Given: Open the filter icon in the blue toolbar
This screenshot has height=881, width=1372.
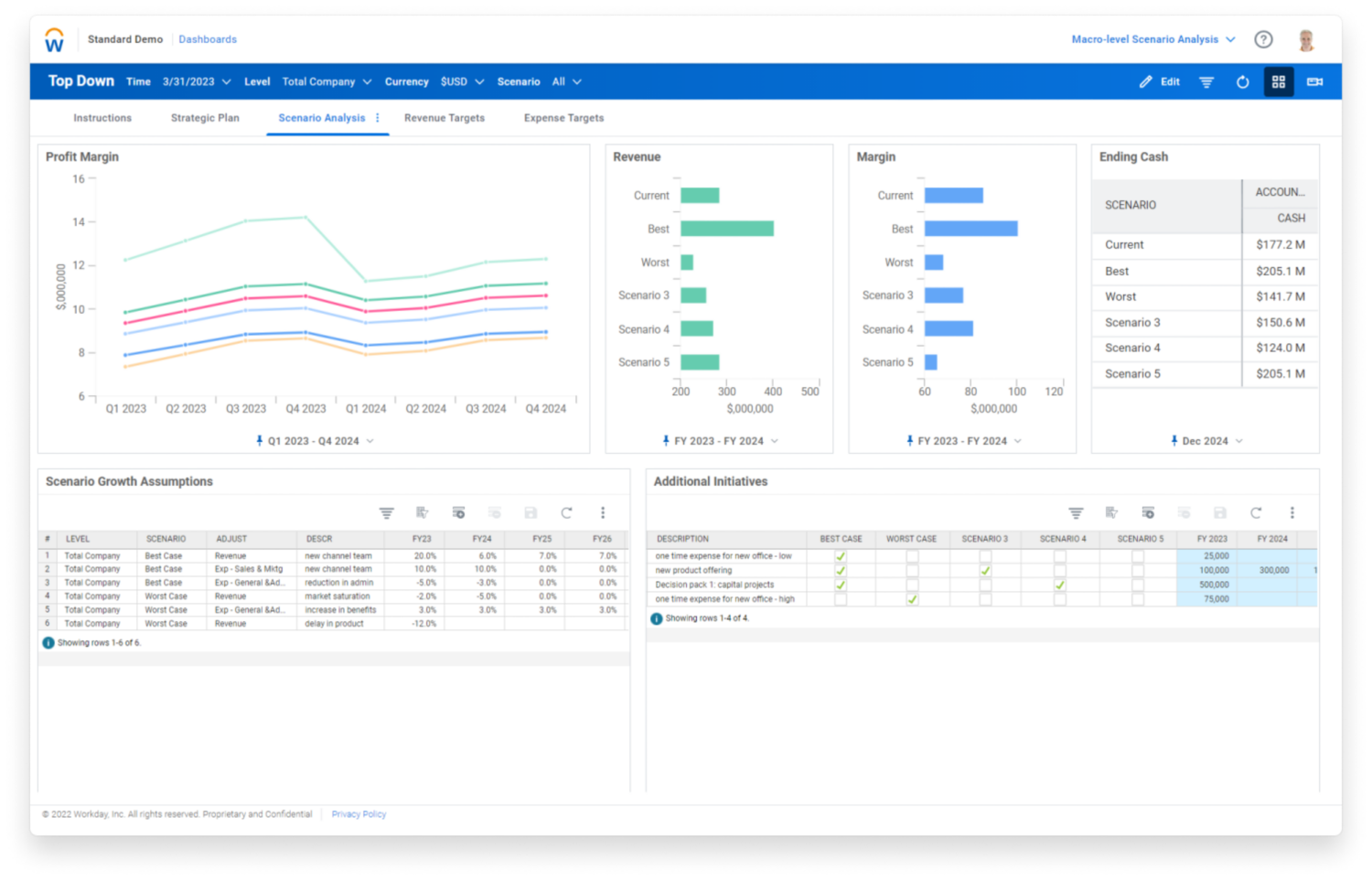Looking at the screenshot, I should coord(1206,82).
